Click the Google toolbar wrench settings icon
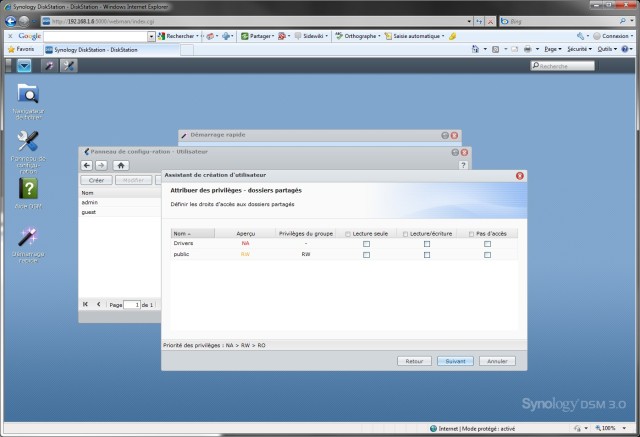640x437 pixels. click(580, 36)
